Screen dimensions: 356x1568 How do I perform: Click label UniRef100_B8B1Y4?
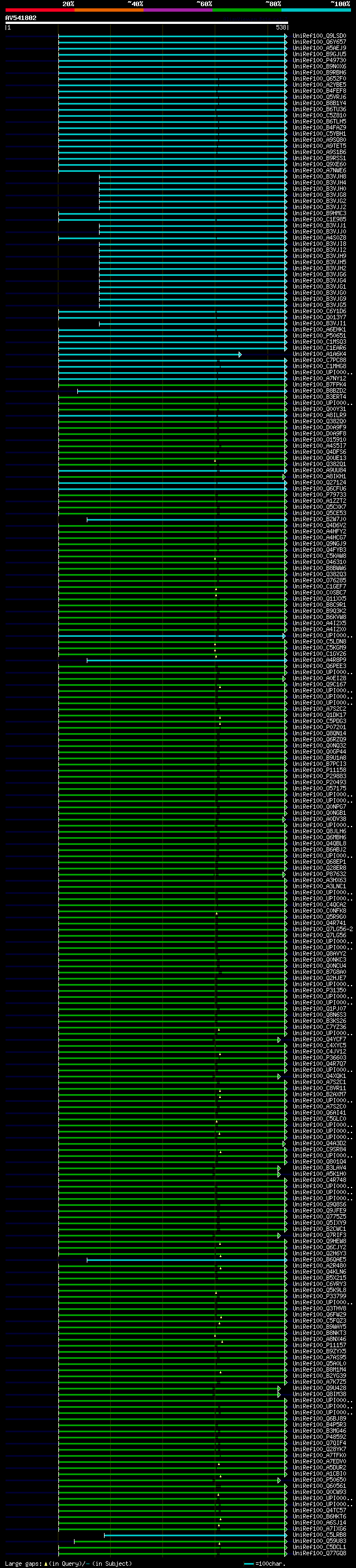319,103
